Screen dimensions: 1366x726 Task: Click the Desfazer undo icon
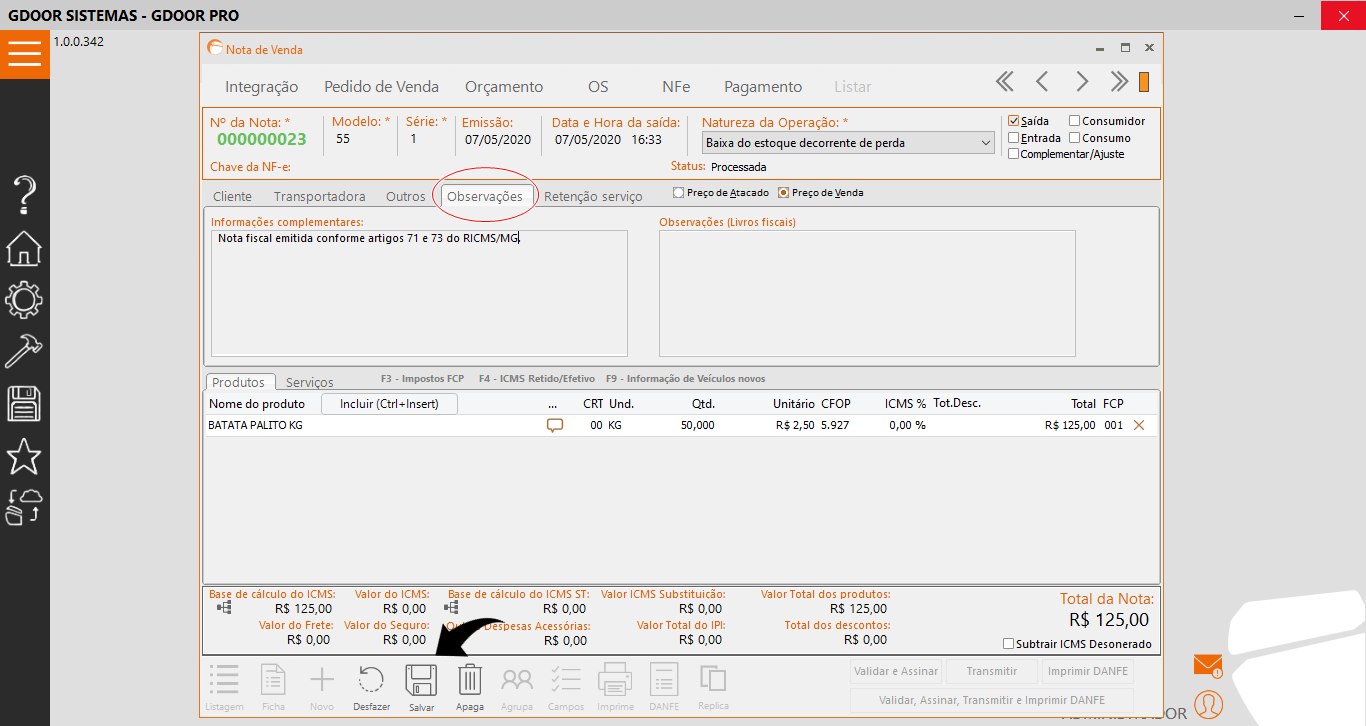pyautogui.click(x=371, y=680)
